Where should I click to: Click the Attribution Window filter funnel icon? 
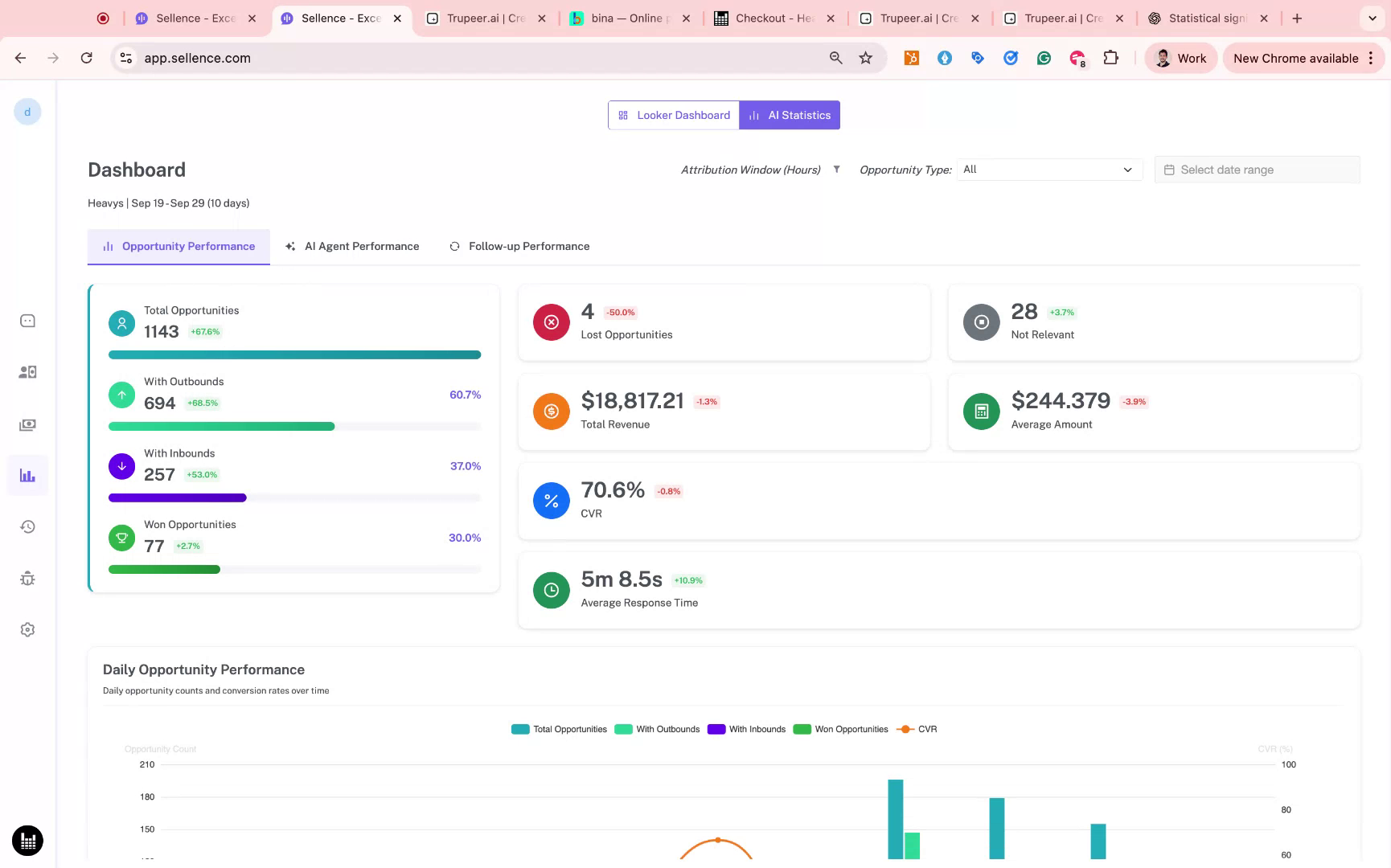point(836,170)
